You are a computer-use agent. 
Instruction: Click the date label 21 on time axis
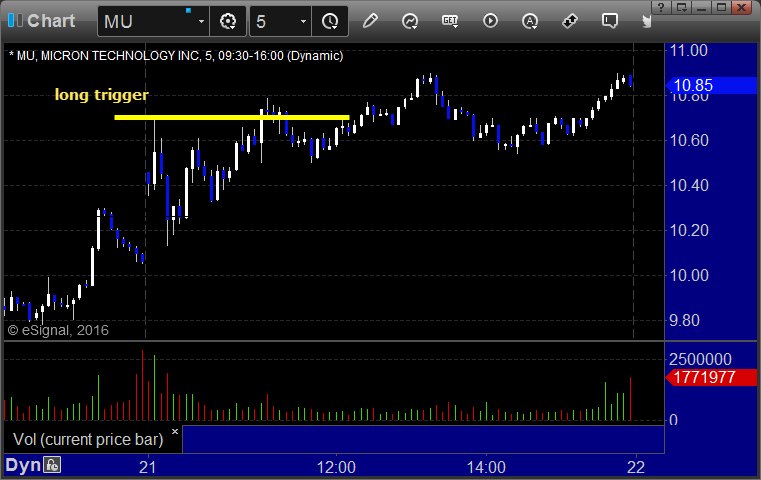tap(148, 467)
